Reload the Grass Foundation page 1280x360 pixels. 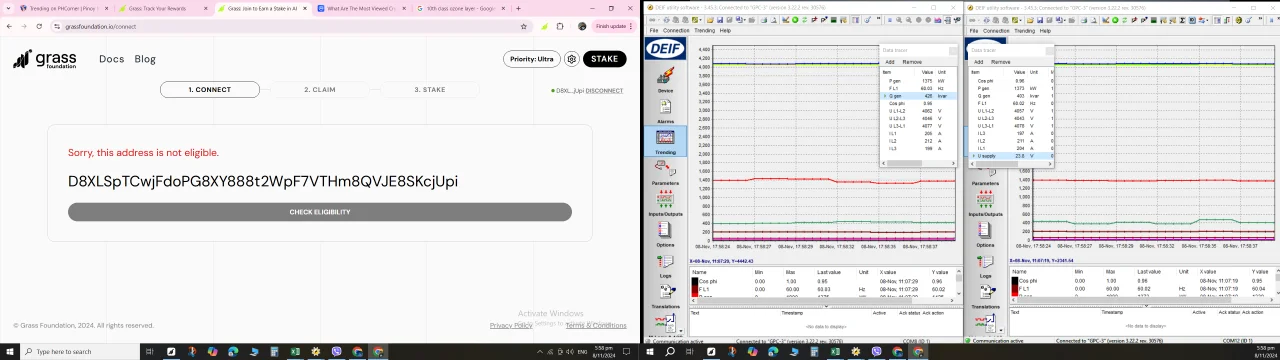pyautogui.click(x=40, y=27)
